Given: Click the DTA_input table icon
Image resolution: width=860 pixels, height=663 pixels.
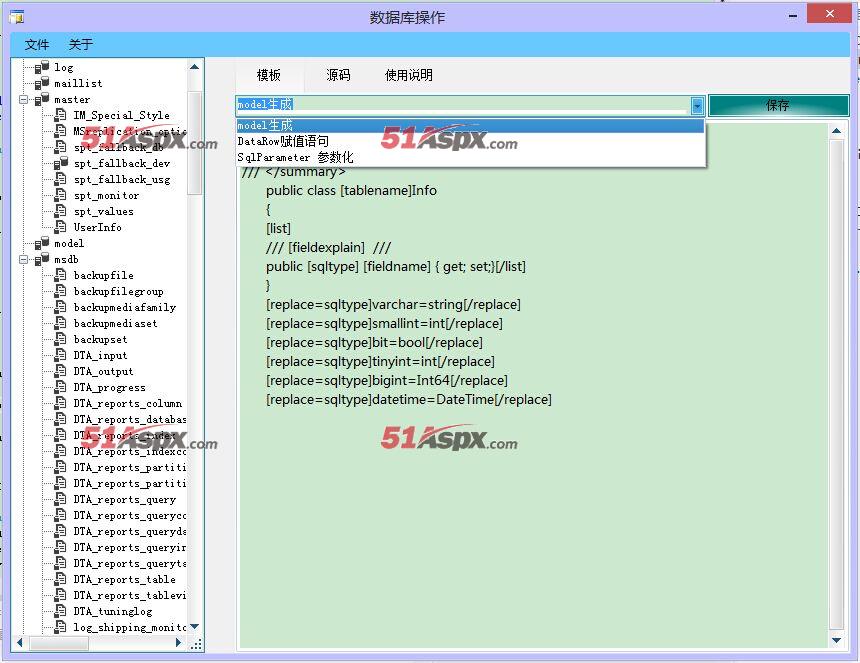Looking at the screenshot, I should tap(61, 355).
